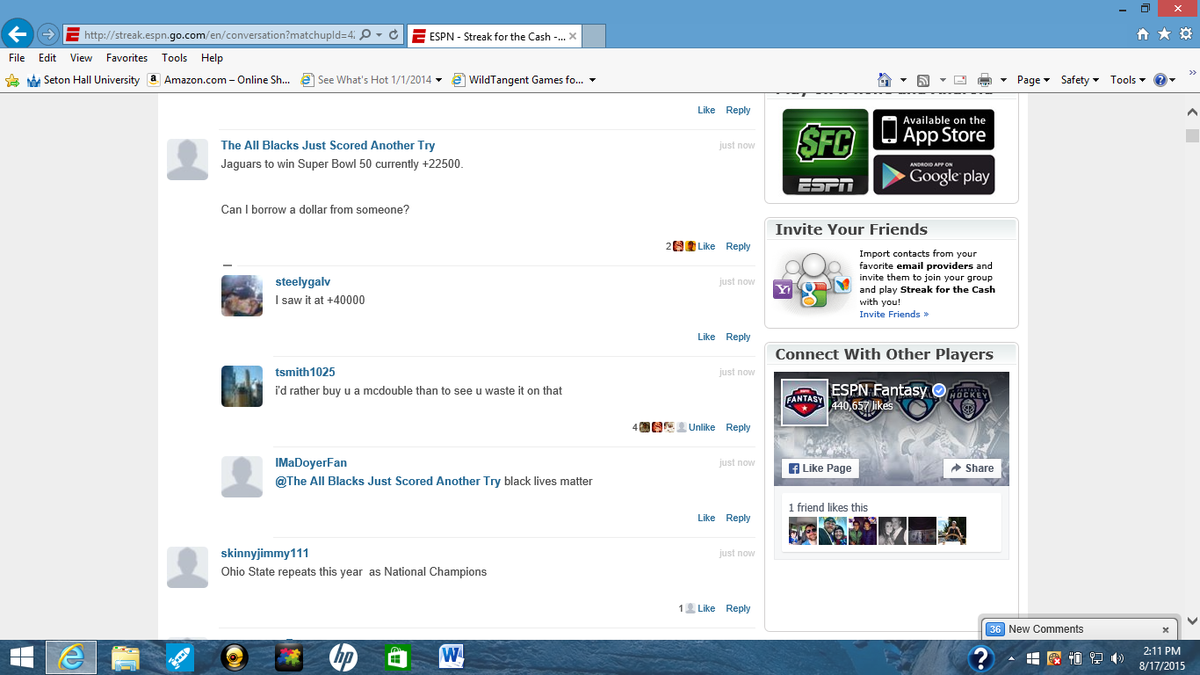Like skinnyjimmy111's Ohio State comment

point(706,608)
